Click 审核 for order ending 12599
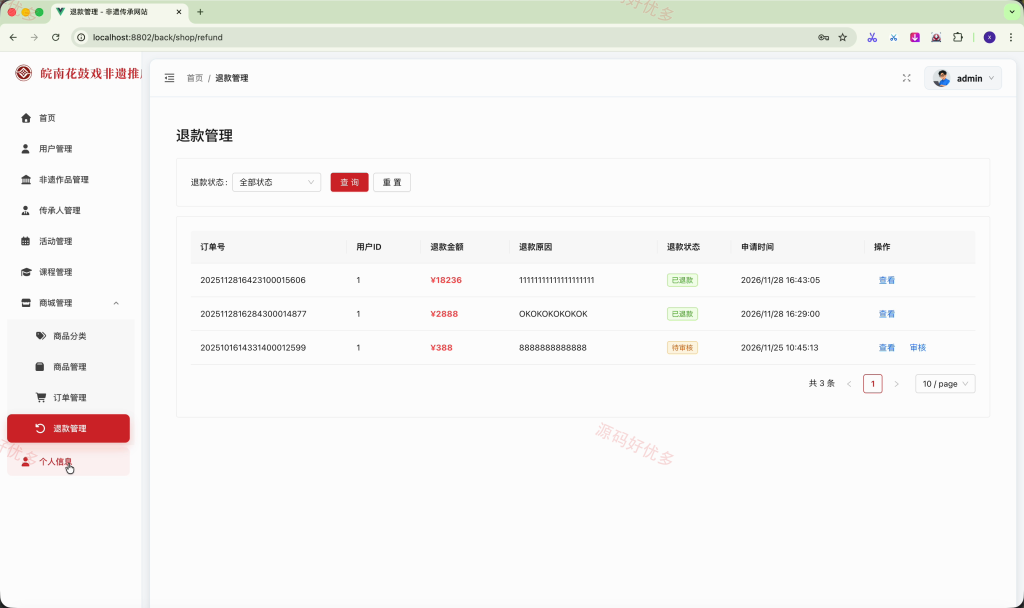The width and height of the screenshot is (1024, 608). (x=918, y=347)
